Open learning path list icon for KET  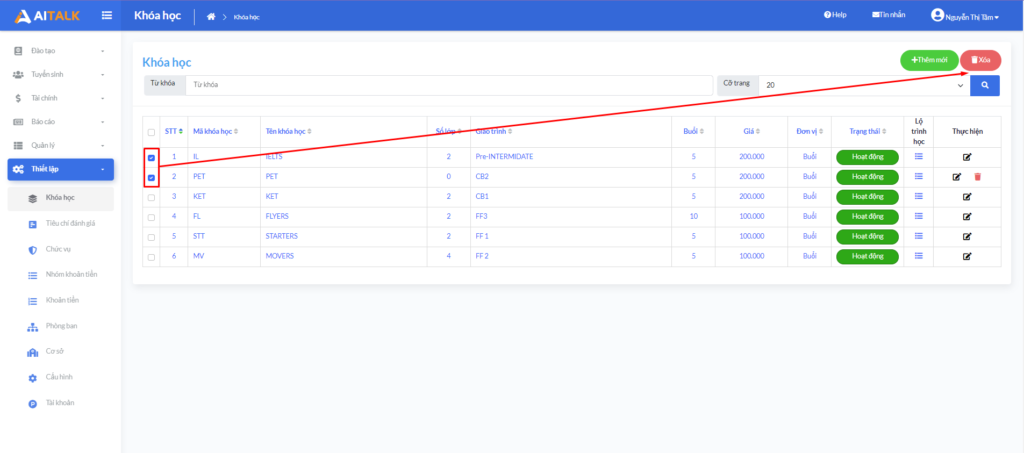point(919,196)
